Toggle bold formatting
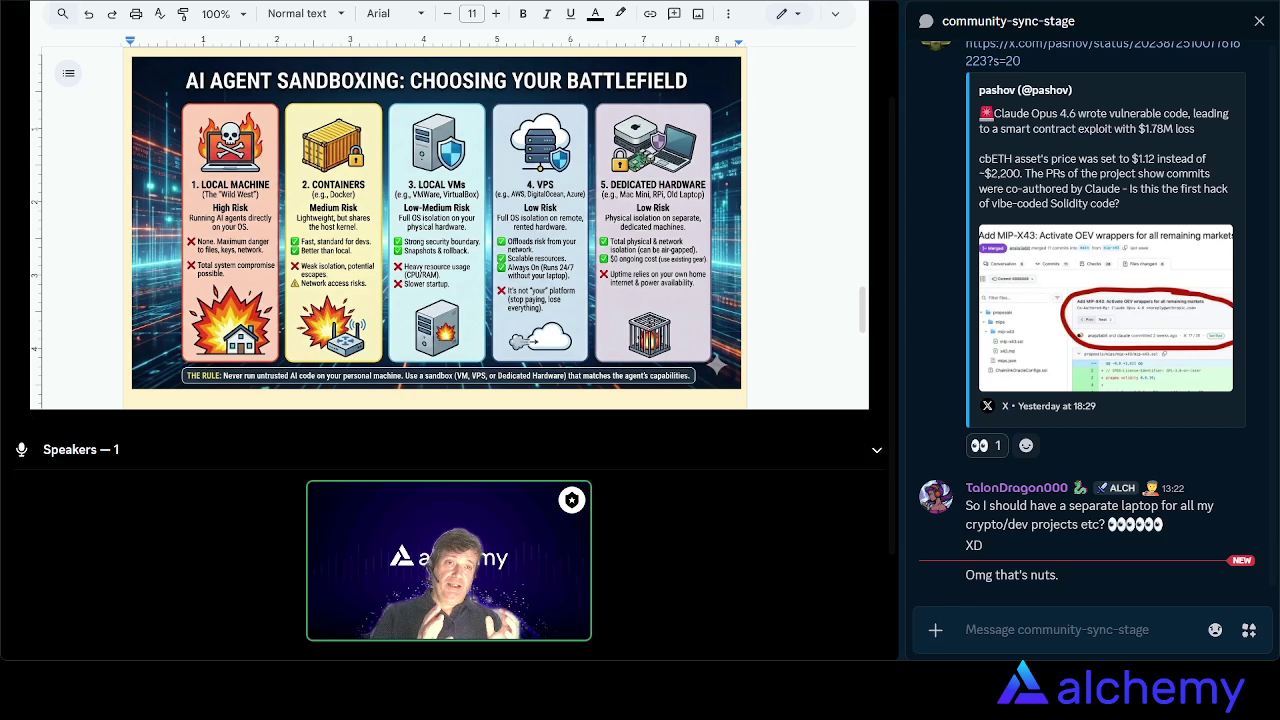The height and width of the screenshot is (720, 1280). coord(523,14)
